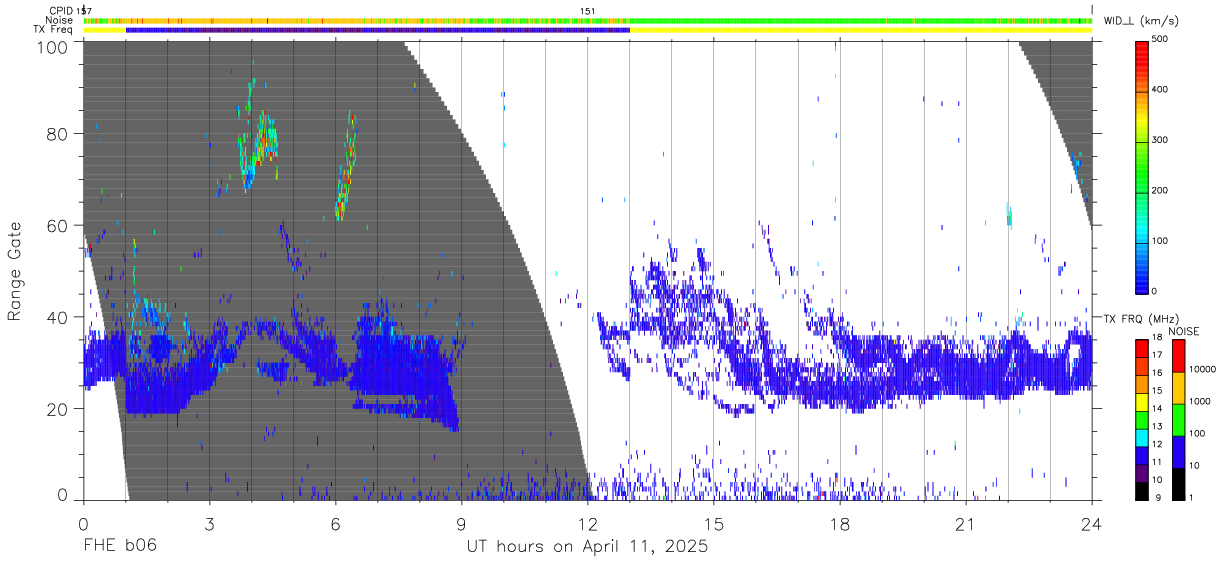
Task: Click the '15' tick on the TX frequency scale
Action: pos(1159,392)
